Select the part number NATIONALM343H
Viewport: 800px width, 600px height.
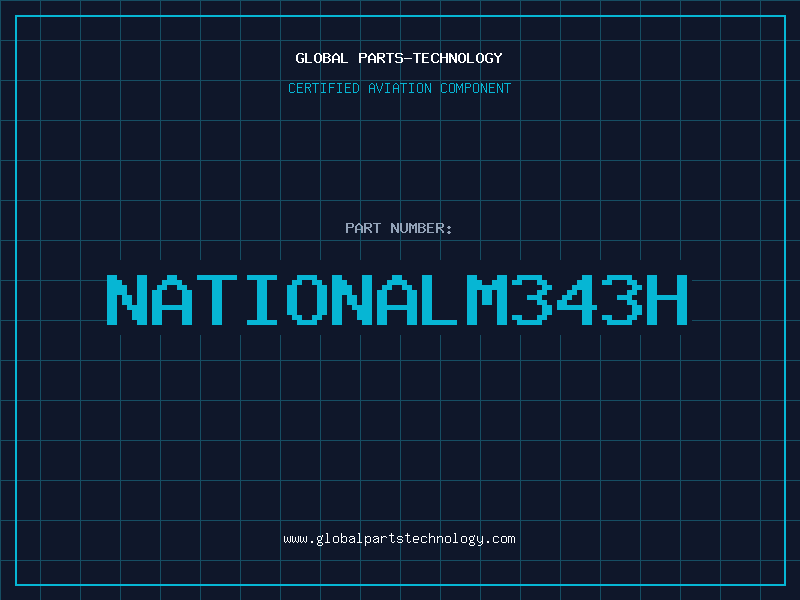click(x=397, y=300)
